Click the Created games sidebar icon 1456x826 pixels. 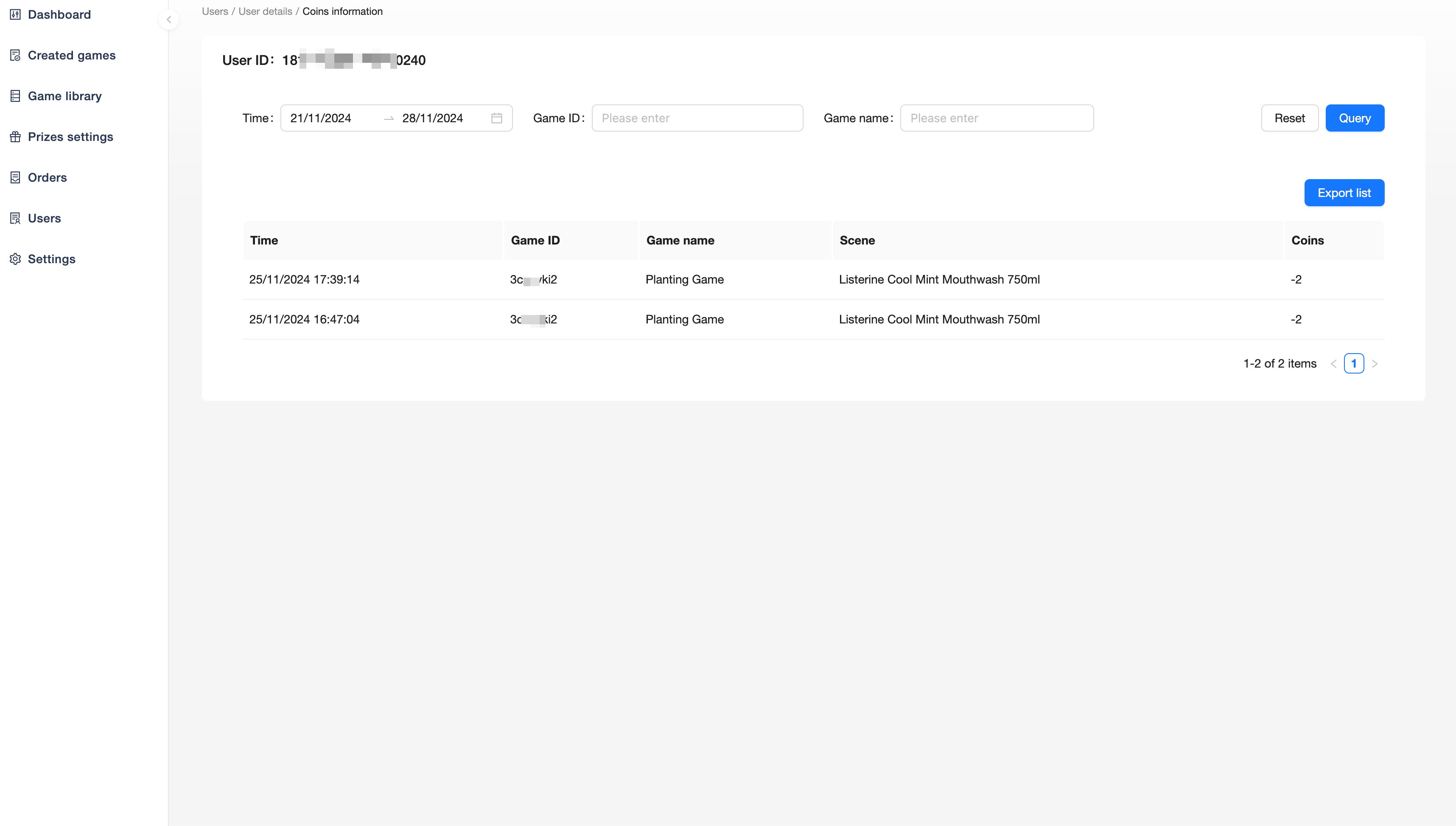tap(15, 56)
